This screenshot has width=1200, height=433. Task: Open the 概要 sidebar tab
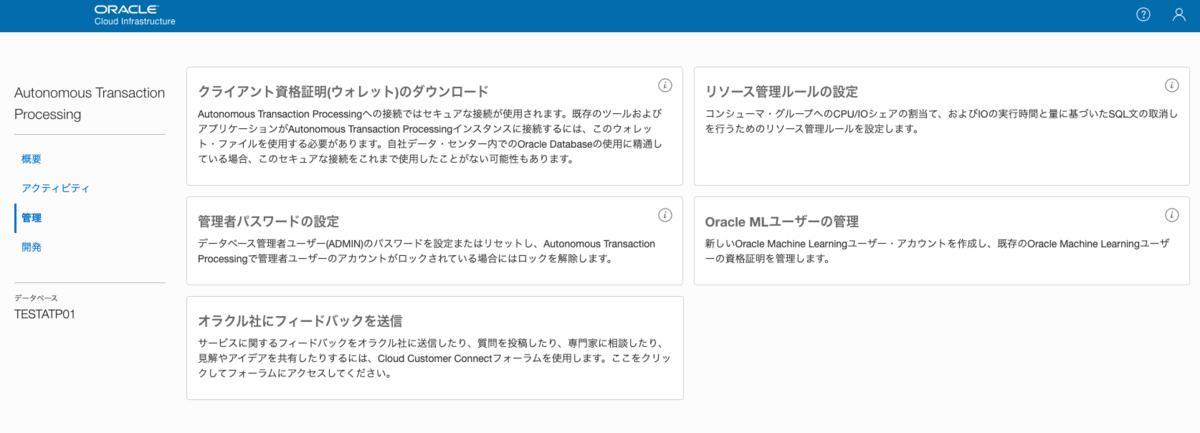tap(31, 159)
